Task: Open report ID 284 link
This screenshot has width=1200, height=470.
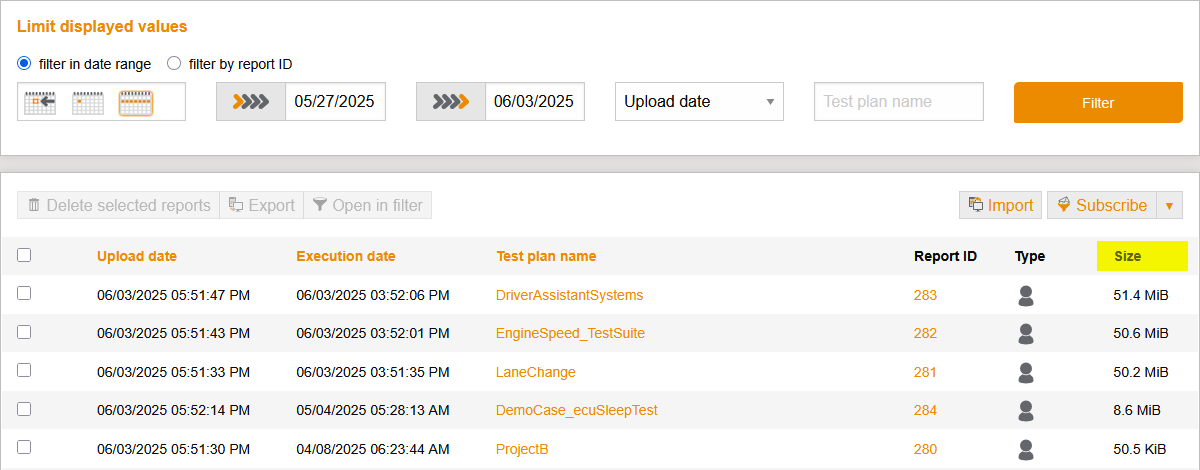Action: pos(925,410)
